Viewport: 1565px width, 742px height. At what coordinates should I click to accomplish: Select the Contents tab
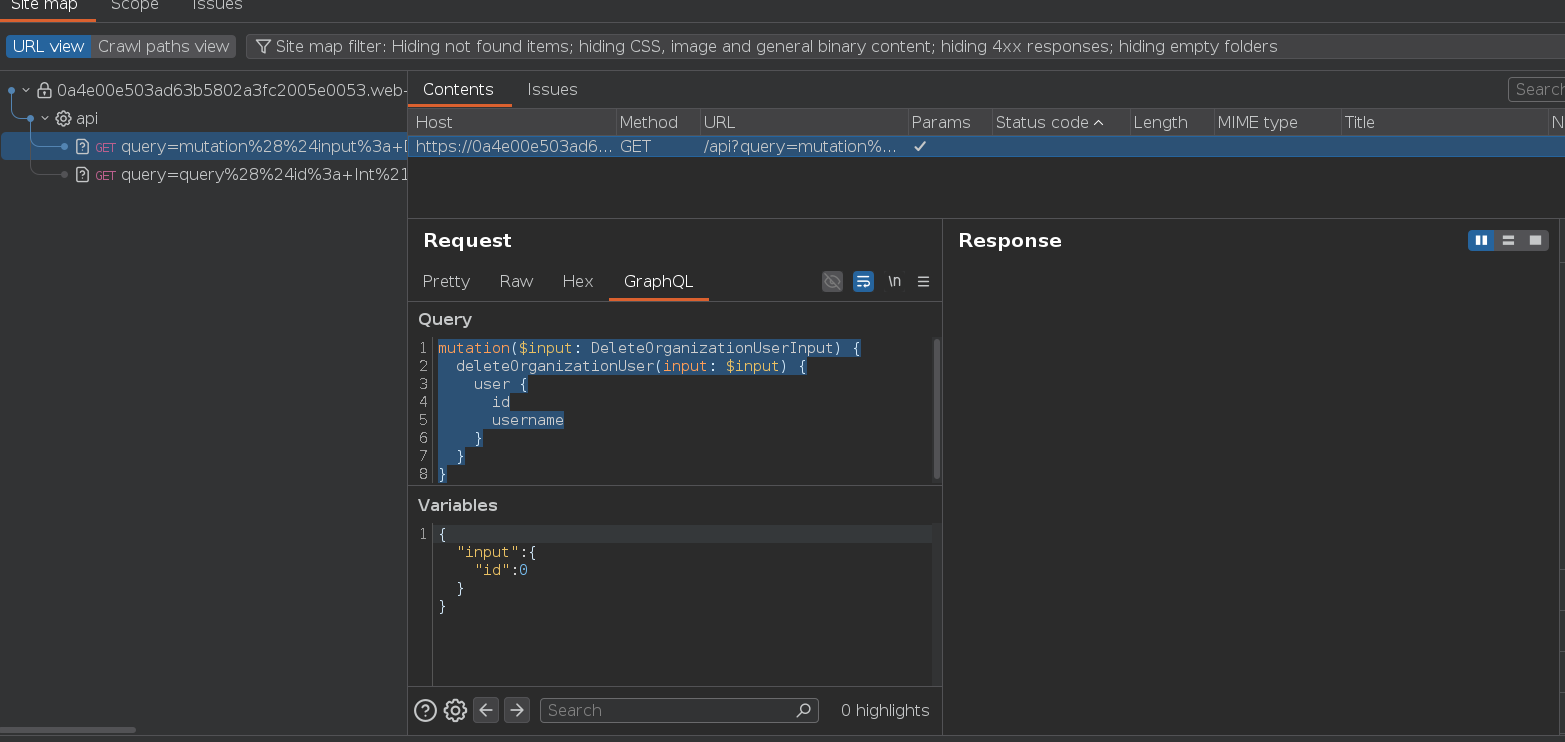pyautogui.click(x=458, y=89)
